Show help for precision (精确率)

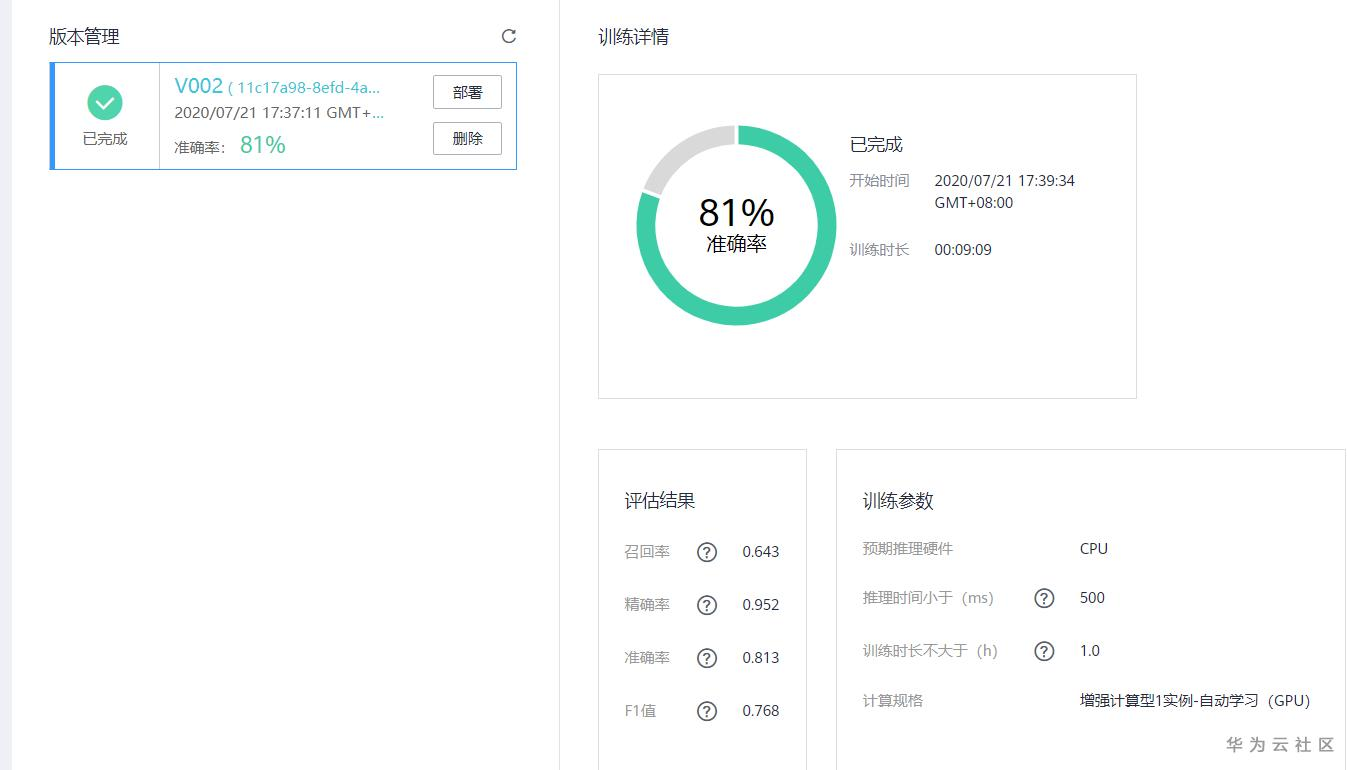[x=707, y=605]
